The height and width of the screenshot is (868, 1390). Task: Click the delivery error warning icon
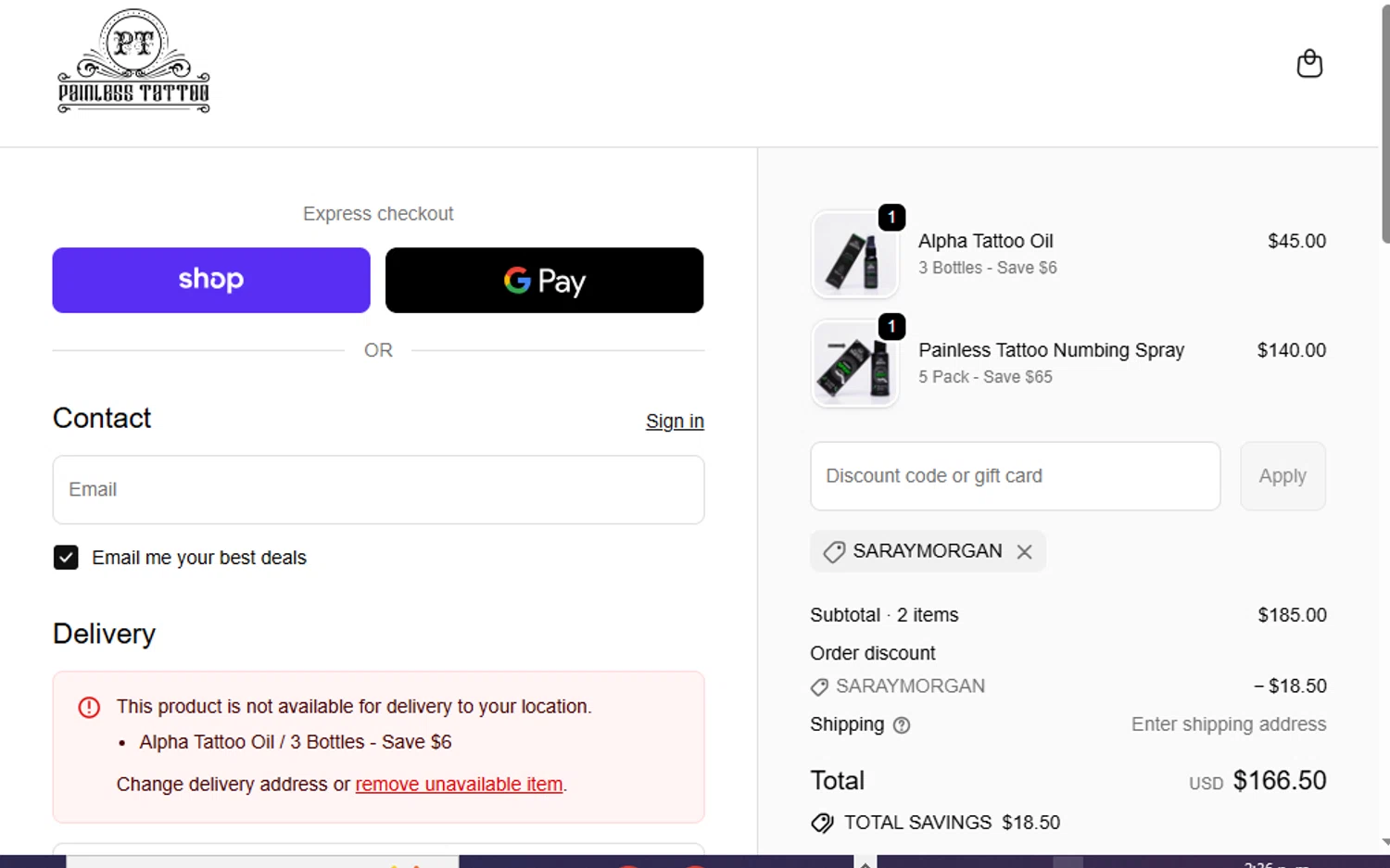click(x=89, y=708)
